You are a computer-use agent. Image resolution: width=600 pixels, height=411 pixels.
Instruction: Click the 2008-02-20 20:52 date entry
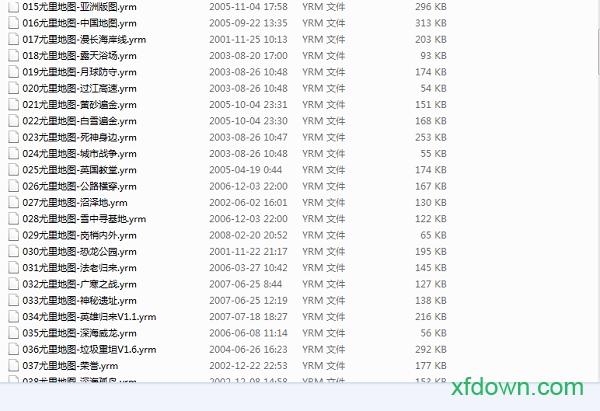click(x=248, y=235)
